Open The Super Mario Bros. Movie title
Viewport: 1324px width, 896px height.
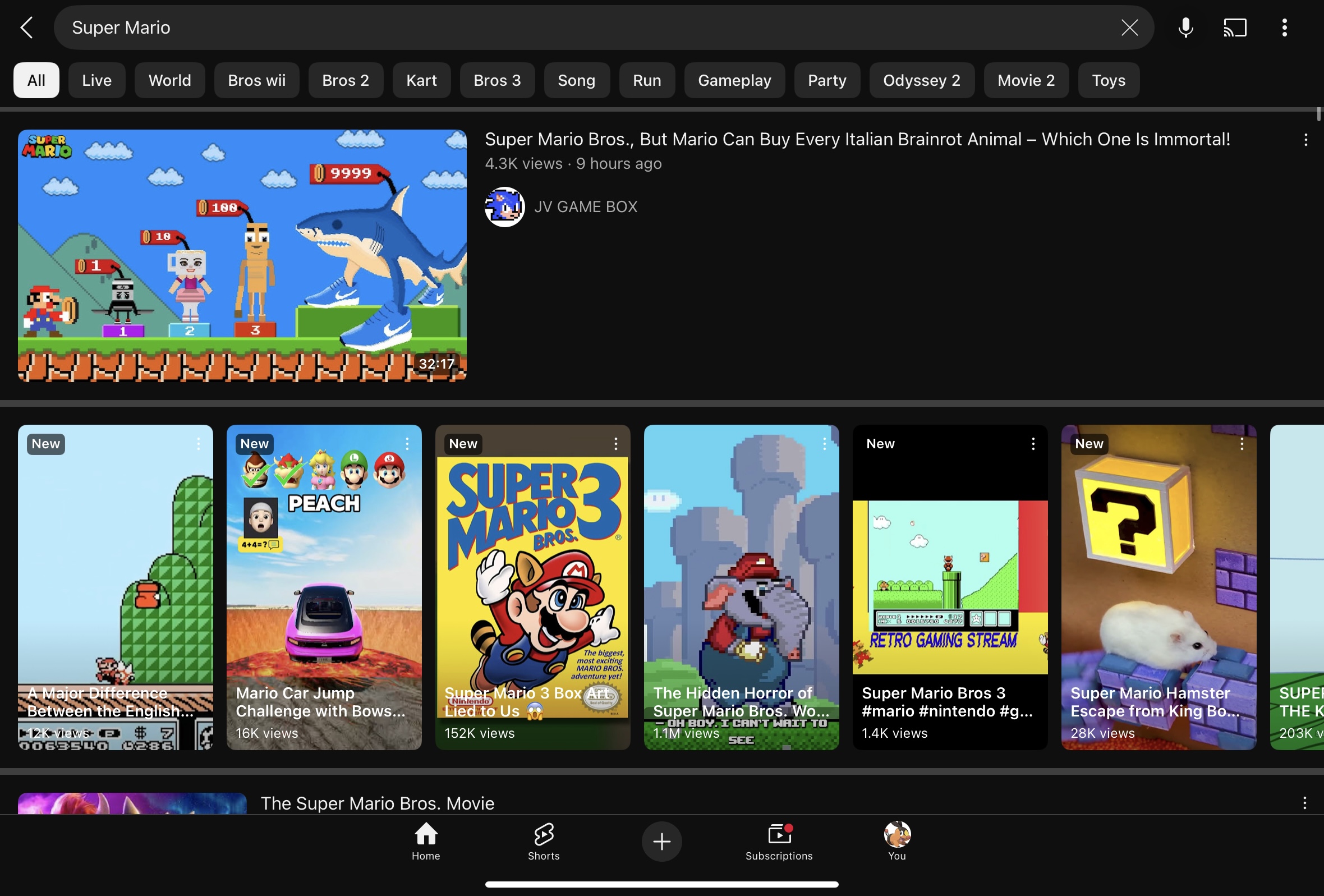click(377, 803)
